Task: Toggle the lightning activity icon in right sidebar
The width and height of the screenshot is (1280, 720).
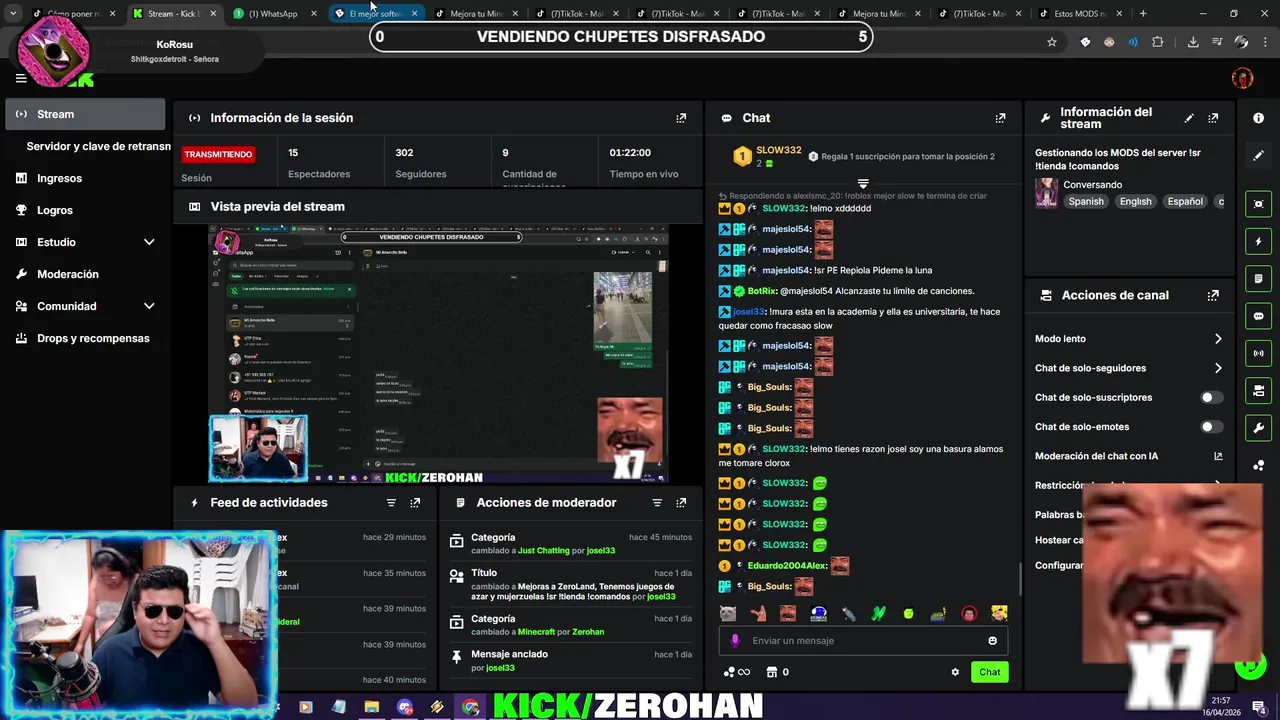Action: point(1258,241)
